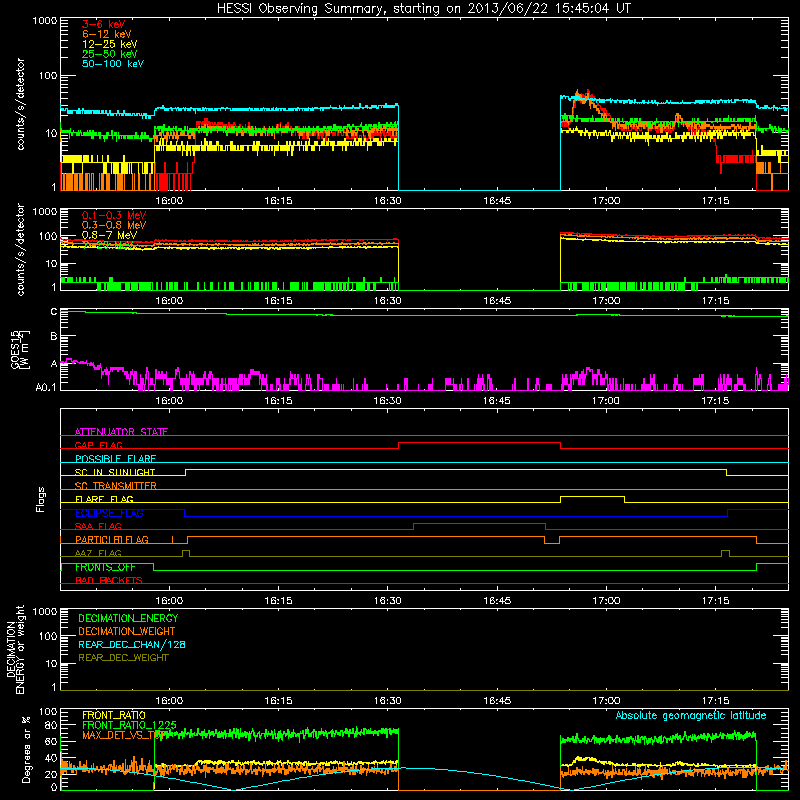Viewport: 800px width, 800px height.
Task: Click the Flags panel axis label
Action: [40, 499]
